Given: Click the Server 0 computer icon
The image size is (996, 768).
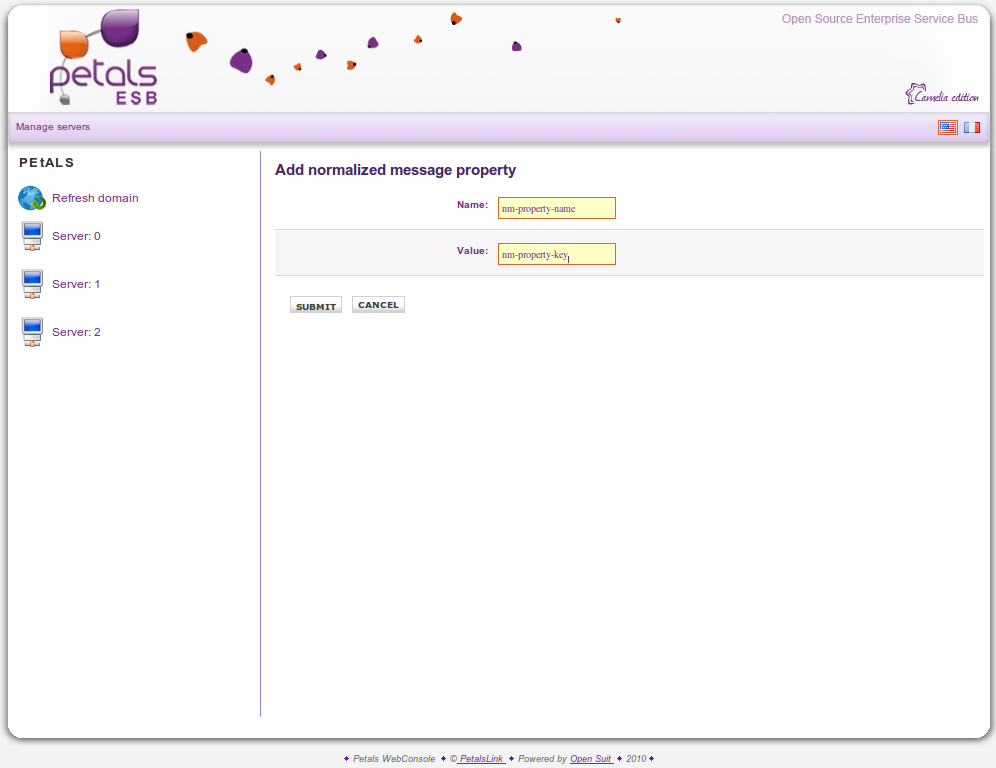Looking at the screenshot, I should click(32, 237).
